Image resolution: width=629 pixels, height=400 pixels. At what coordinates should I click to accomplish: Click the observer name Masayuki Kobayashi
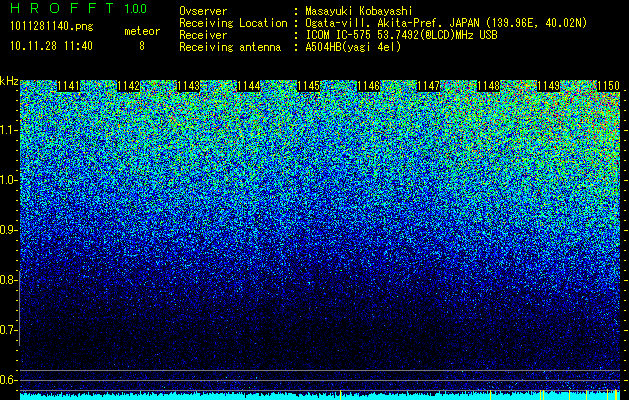[359, 11]
